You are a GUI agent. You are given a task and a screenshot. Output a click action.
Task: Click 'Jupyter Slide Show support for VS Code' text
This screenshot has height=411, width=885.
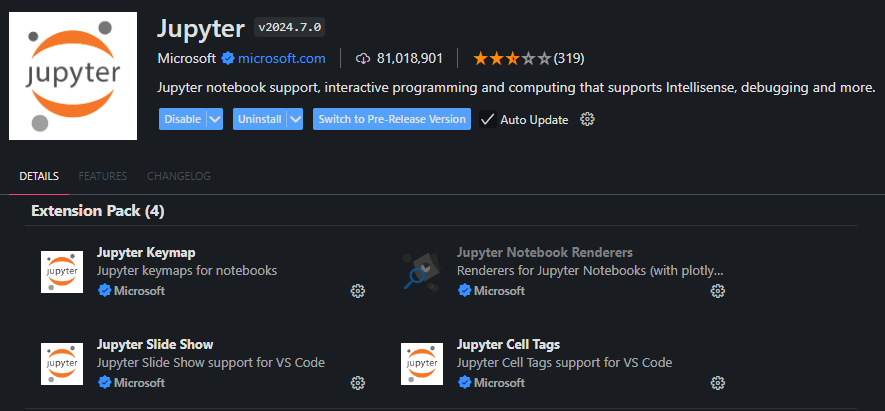click(211, 362)
